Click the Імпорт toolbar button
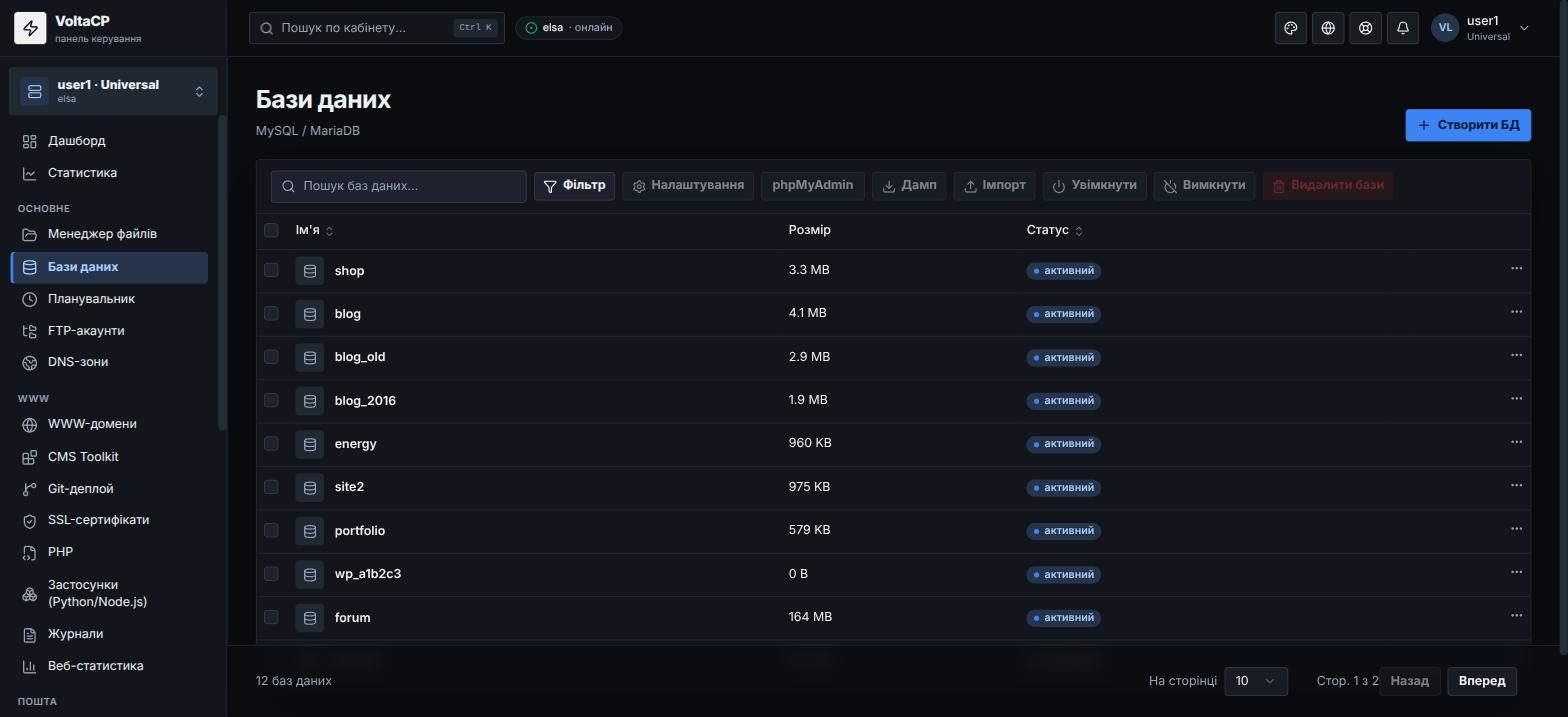The width and height of the screenshot is (1568, 717). (995, 186)
